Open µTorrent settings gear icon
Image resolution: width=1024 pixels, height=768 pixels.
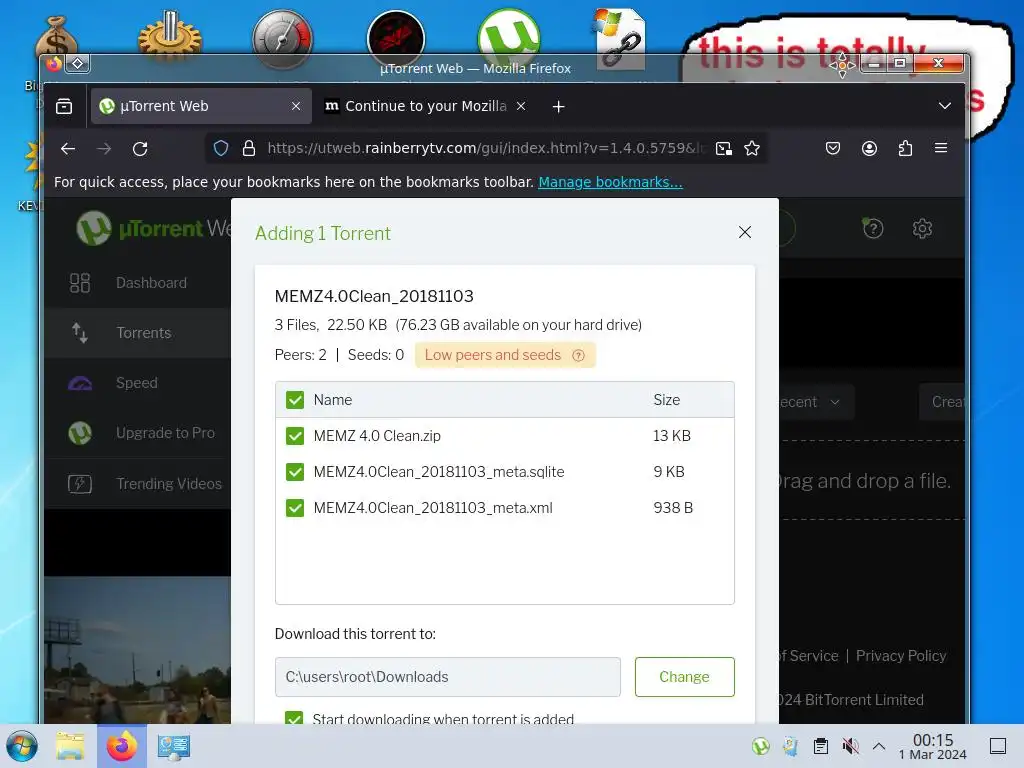(922, 229)
